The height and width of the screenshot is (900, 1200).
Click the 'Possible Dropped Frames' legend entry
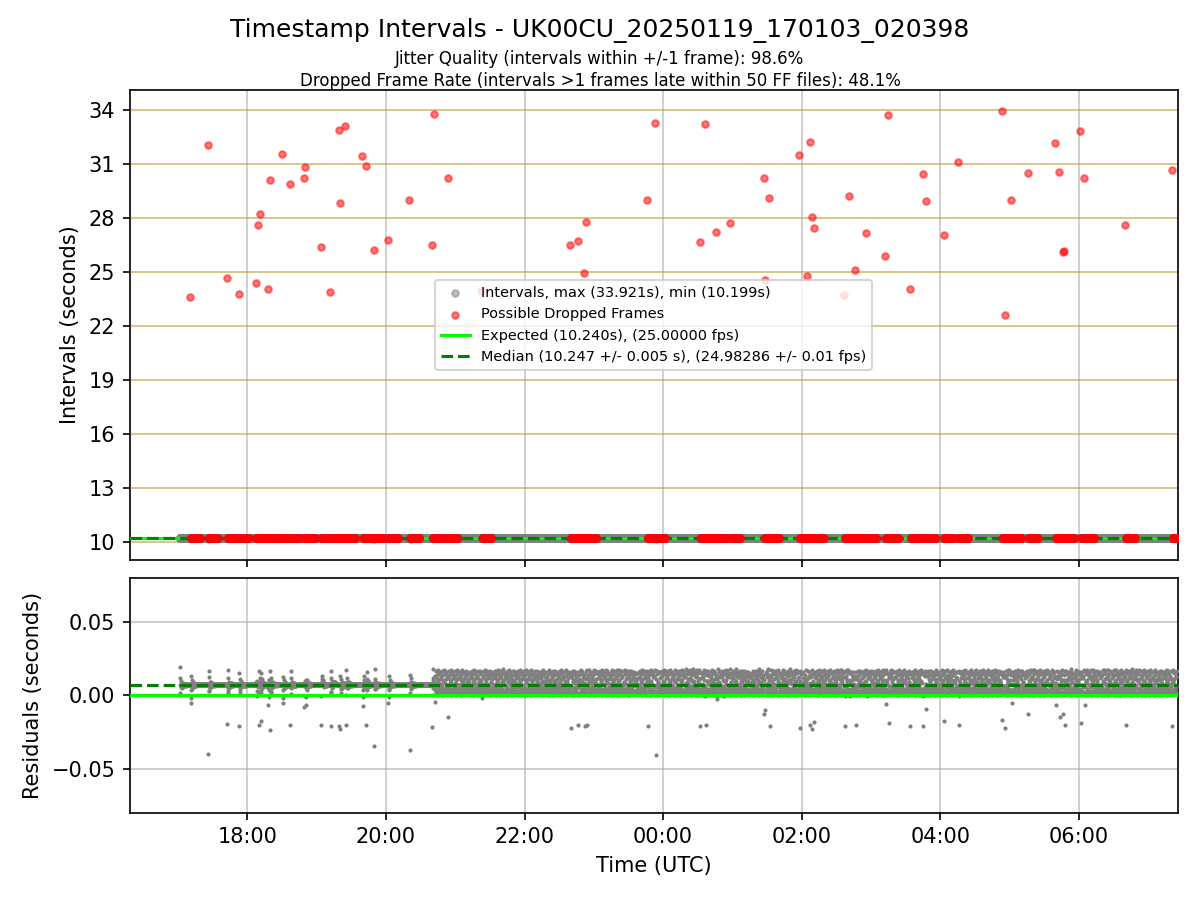[572, 314]
